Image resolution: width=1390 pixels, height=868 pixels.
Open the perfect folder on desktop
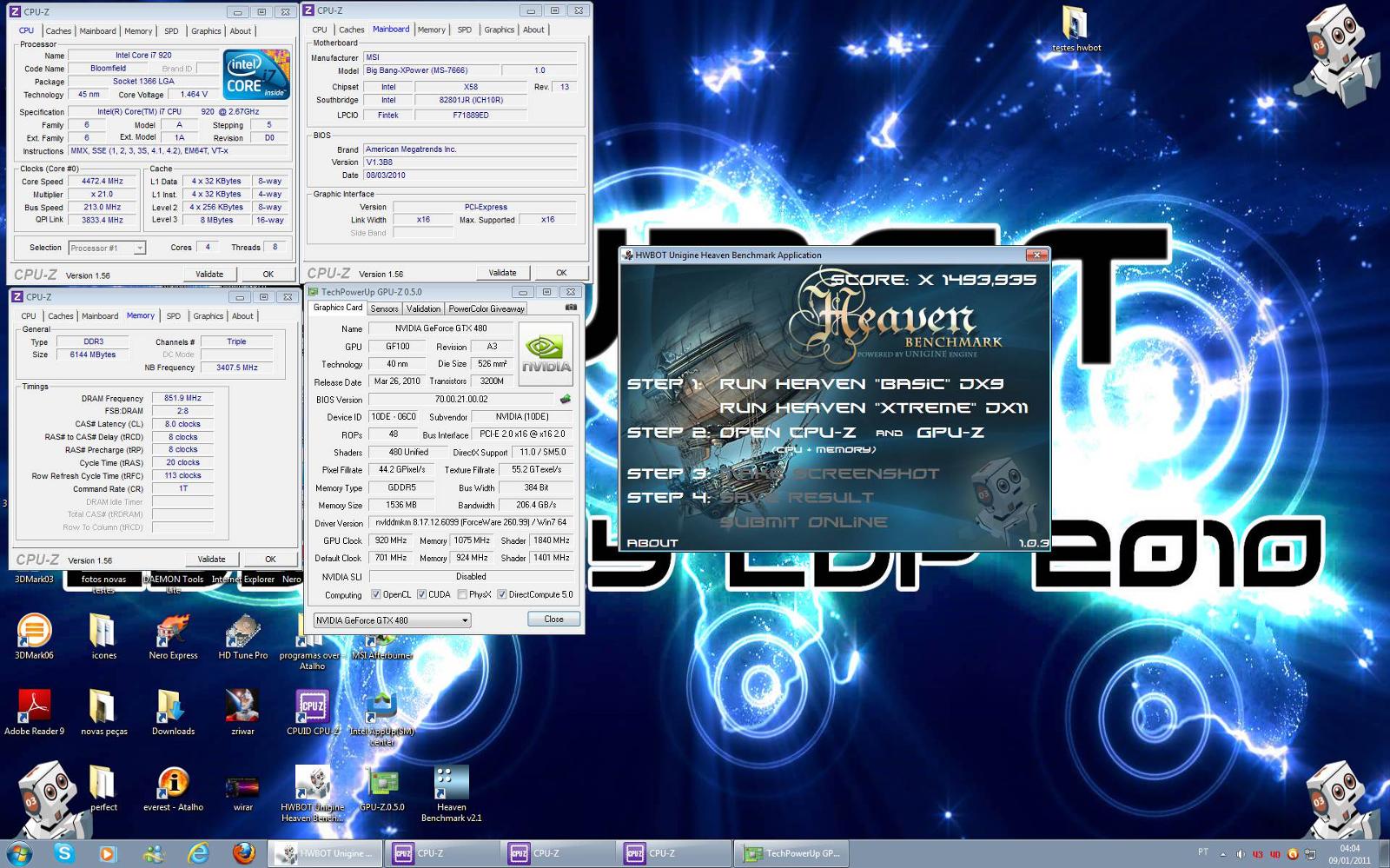click(x=103, y=788)
